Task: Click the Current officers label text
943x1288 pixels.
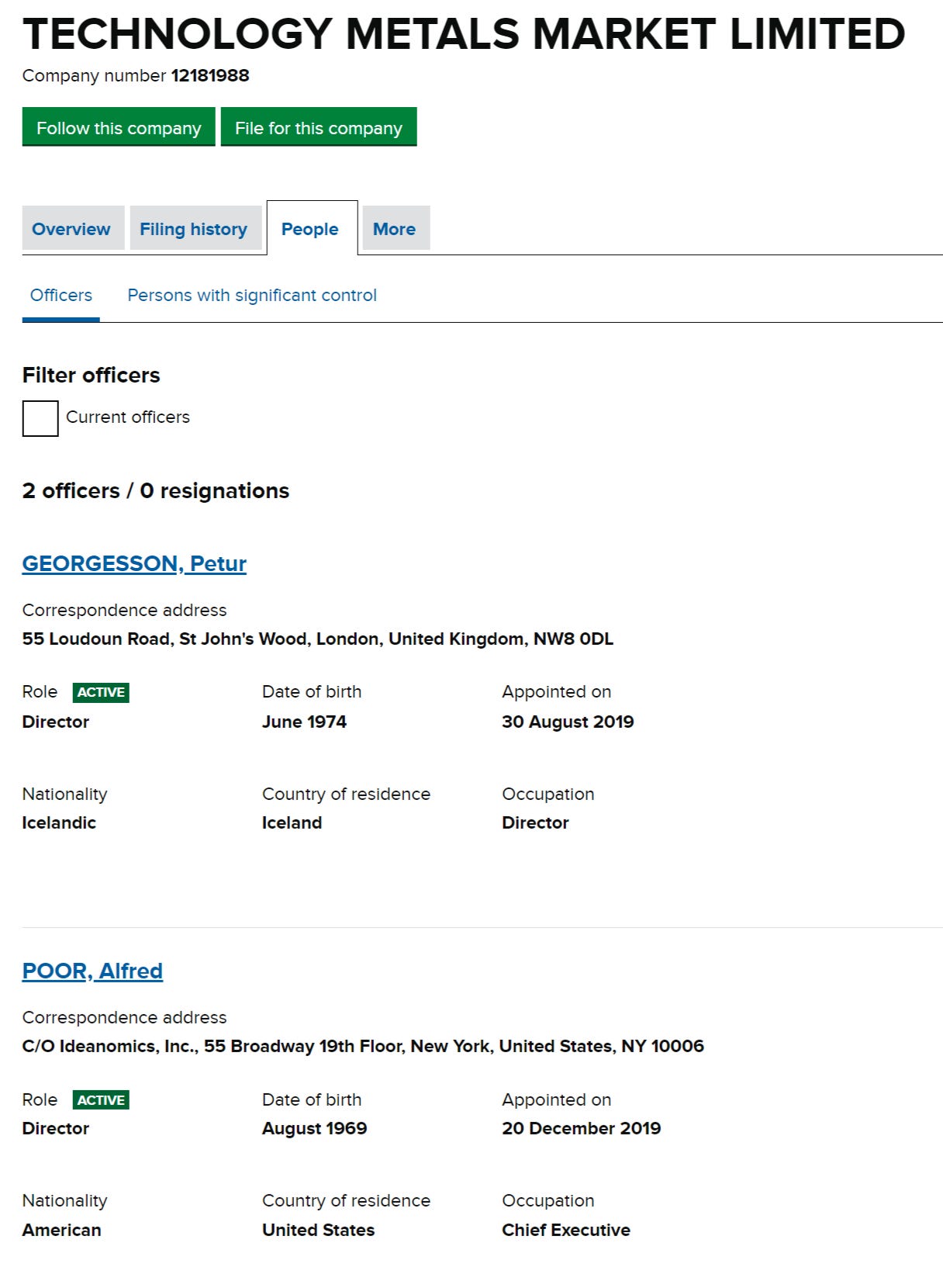Action: coord(128,417)
